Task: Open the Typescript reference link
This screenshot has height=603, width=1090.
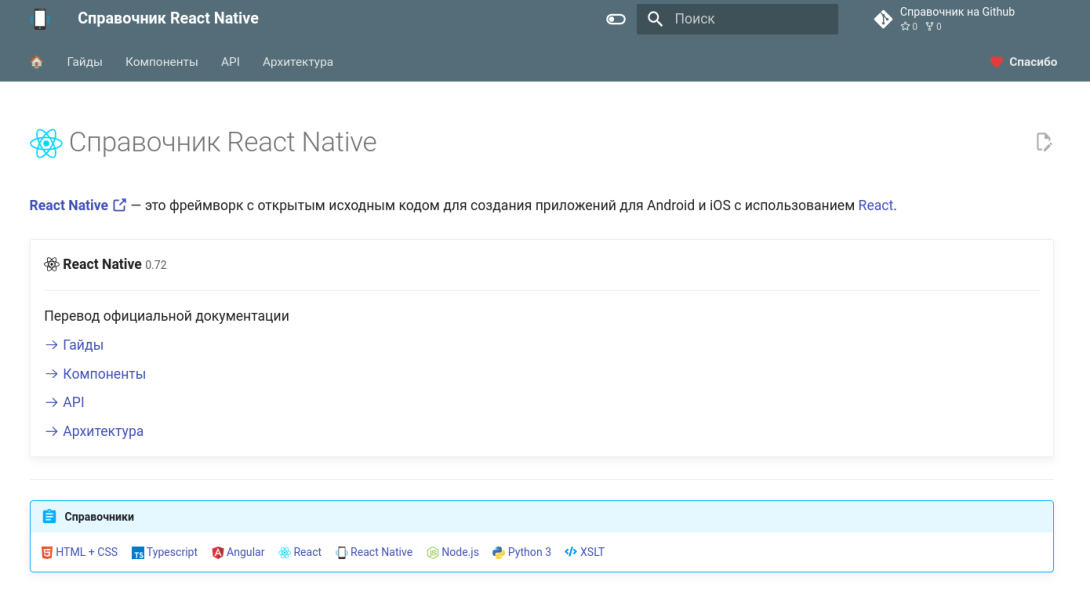Action: coord(172,552)
